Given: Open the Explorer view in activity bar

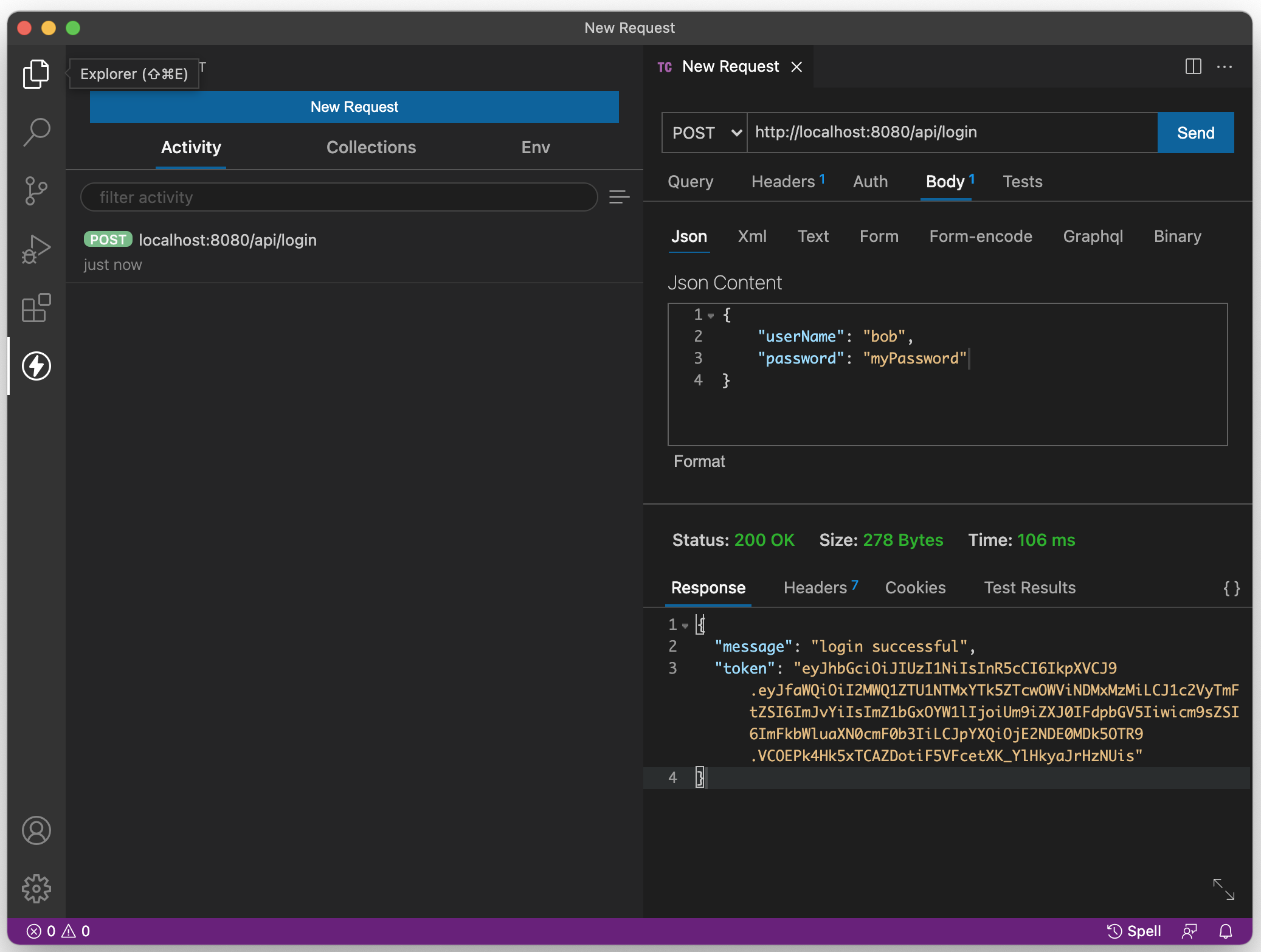Looking at the screenshot, I should tap(36, 74).
